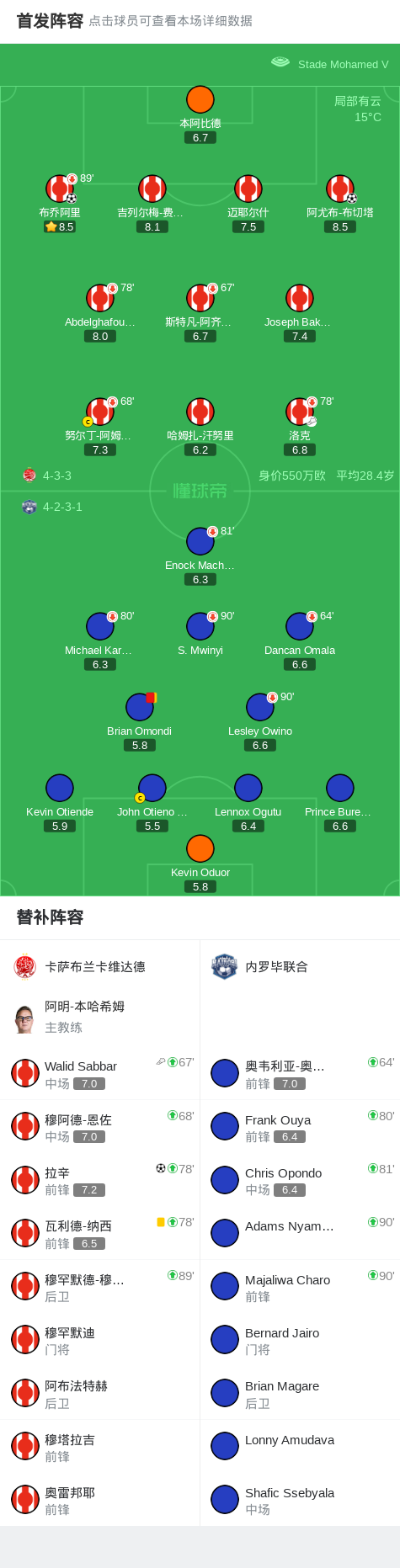This screenshot has height=1568, width=400.
Task: Open Chris Opondo midfielder entry
Action: [x=301, y=1181]
